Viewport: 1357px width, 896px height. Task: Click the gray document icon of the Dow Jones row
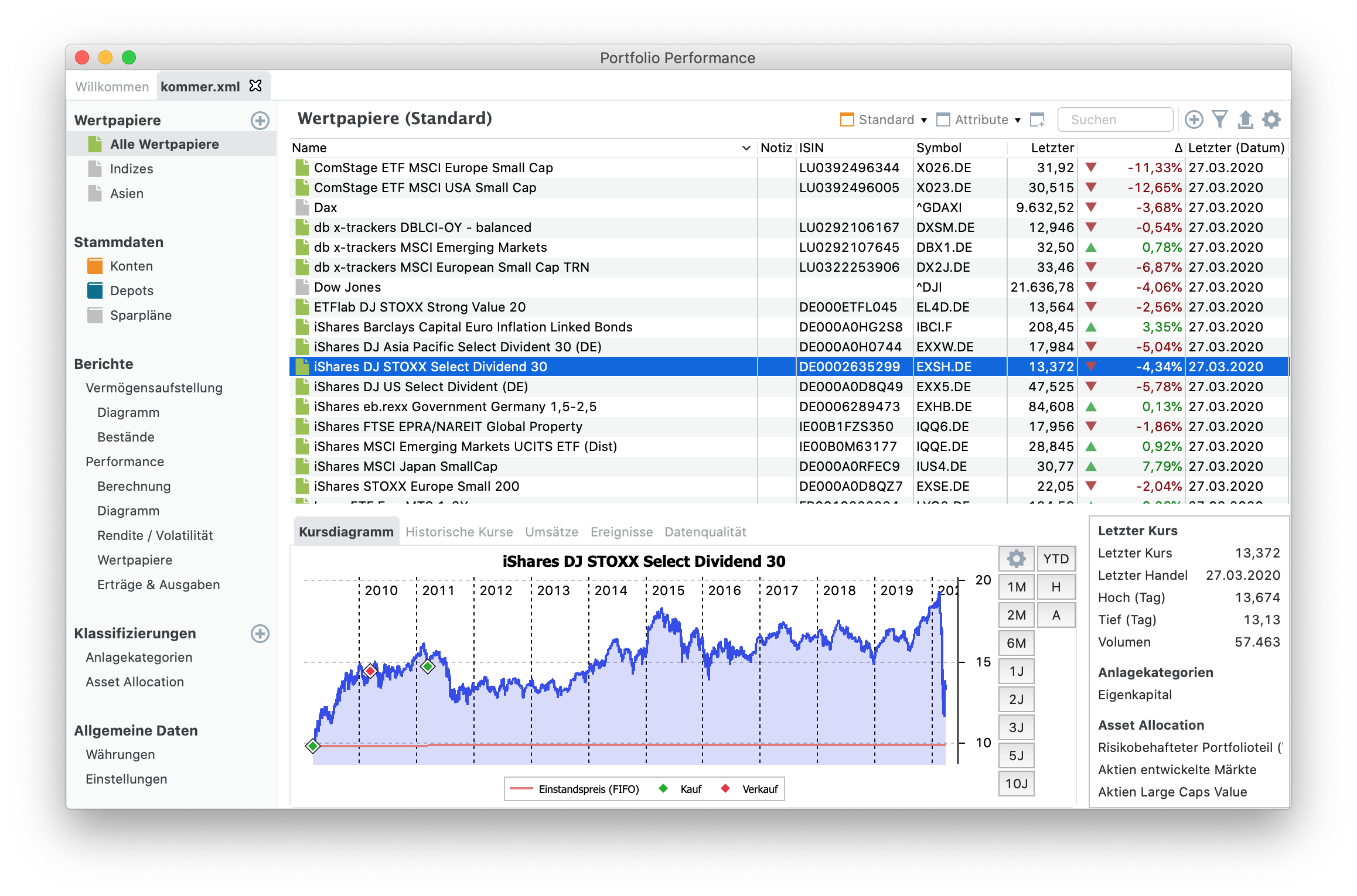click(x=302, y=287)
